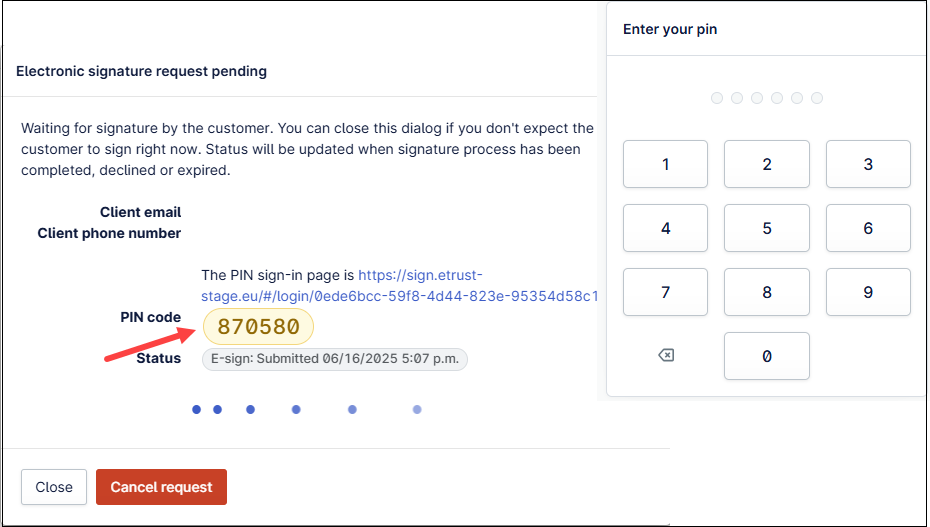Hit the 8 key on keypad

click(x=767, y=292)
